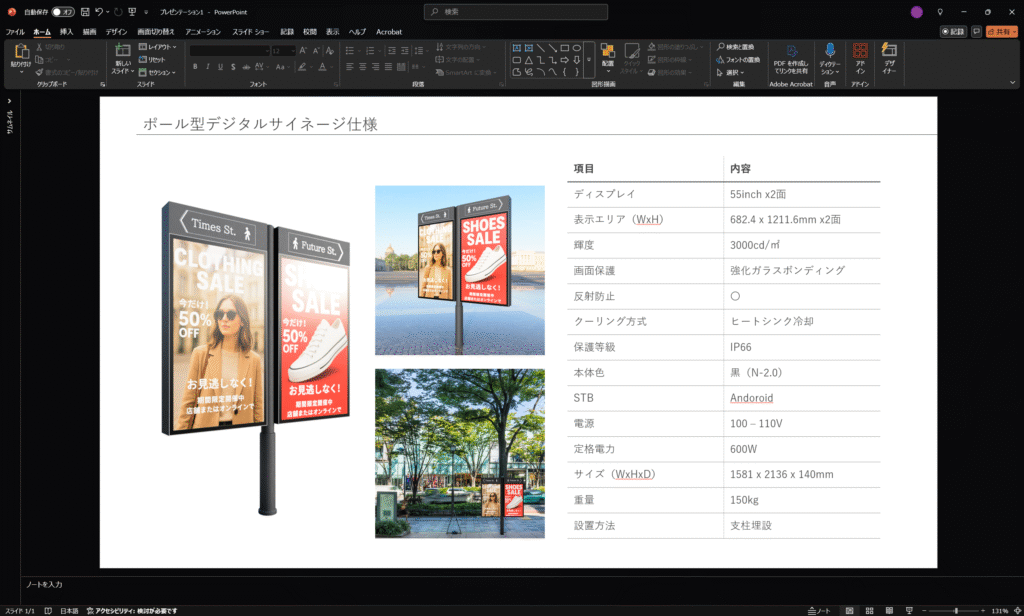Adjust the zoom slider in the status bar
The width and height of the screenshot is (1024, 616).
(x=956, y=610)
